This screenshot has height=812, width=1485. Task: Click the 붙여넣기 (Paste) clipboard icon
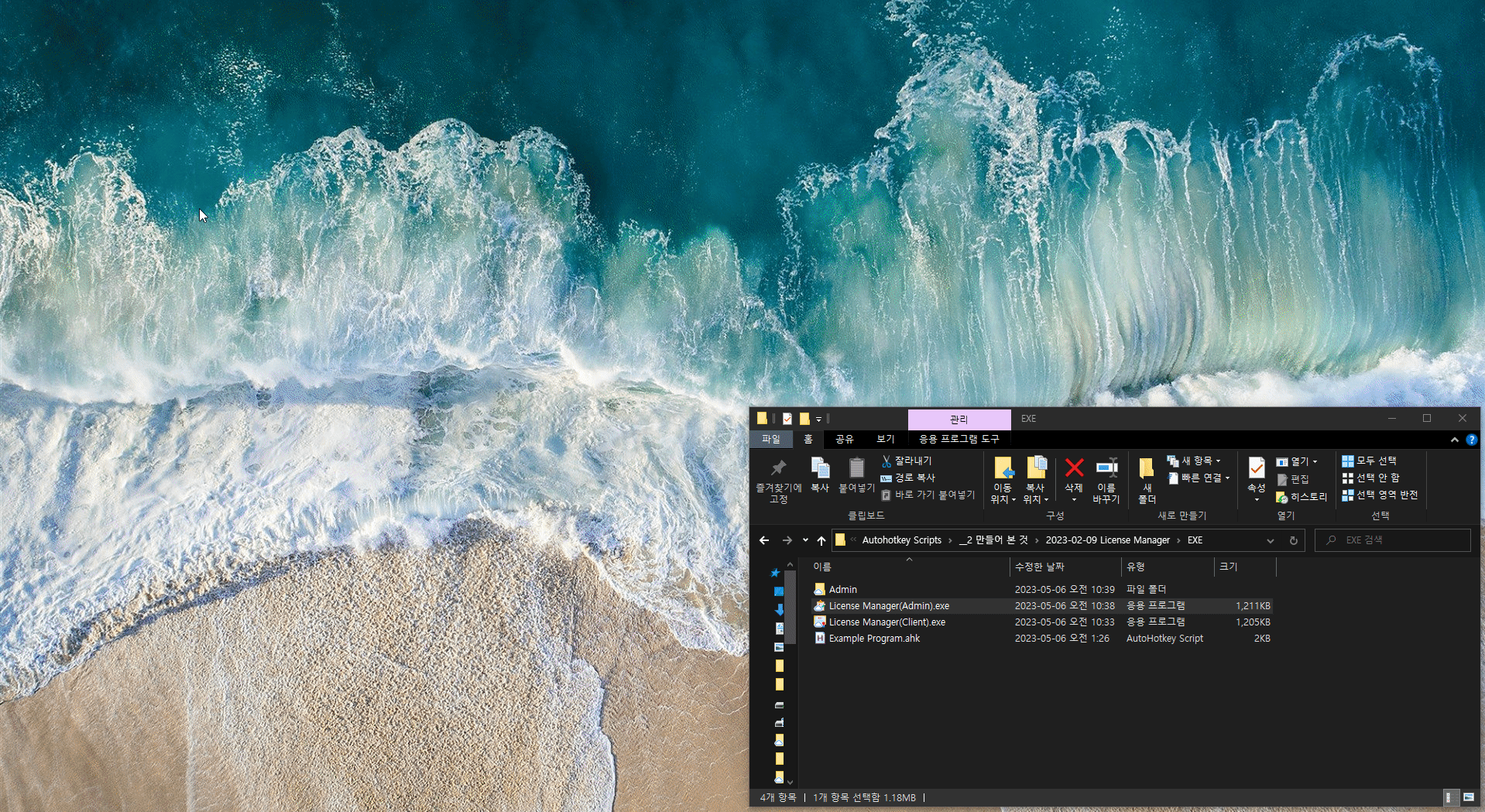[x=856, y=475]
